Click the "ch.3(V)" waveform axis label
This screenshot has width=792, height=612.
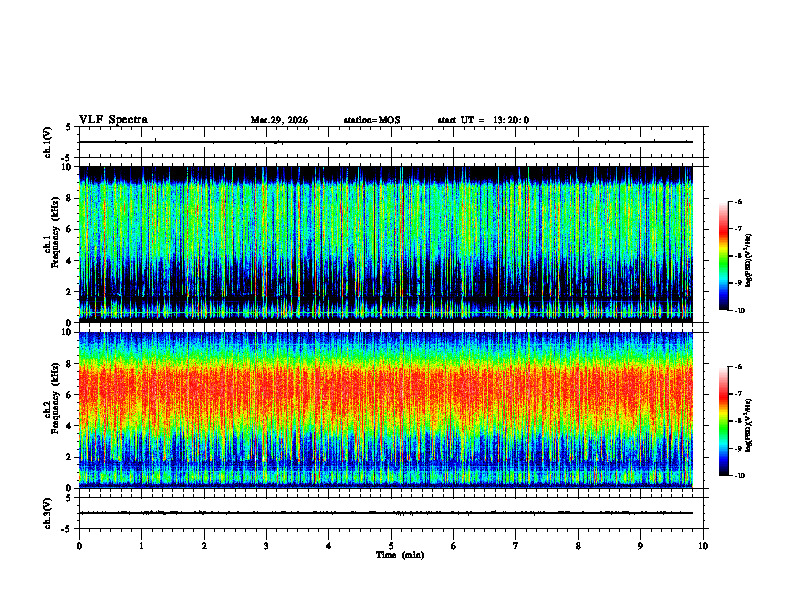48,513
